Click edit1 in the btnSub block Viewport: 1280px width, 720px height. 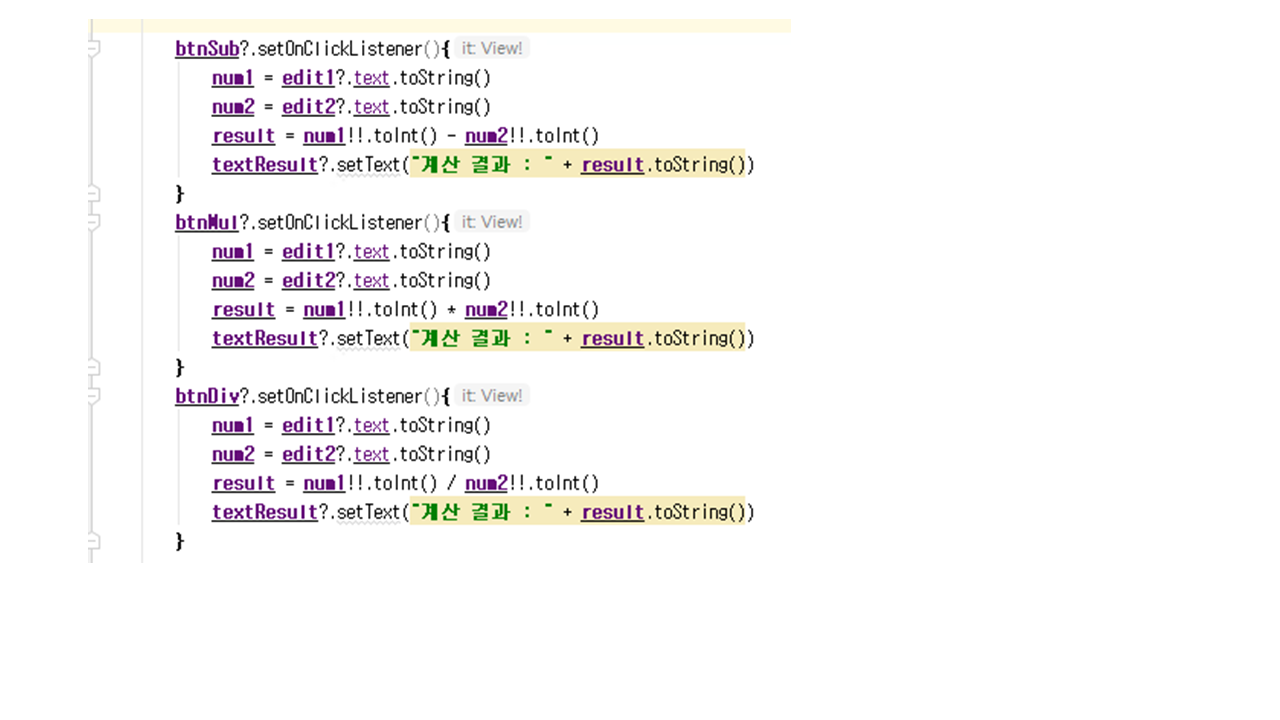pos(307,78)
